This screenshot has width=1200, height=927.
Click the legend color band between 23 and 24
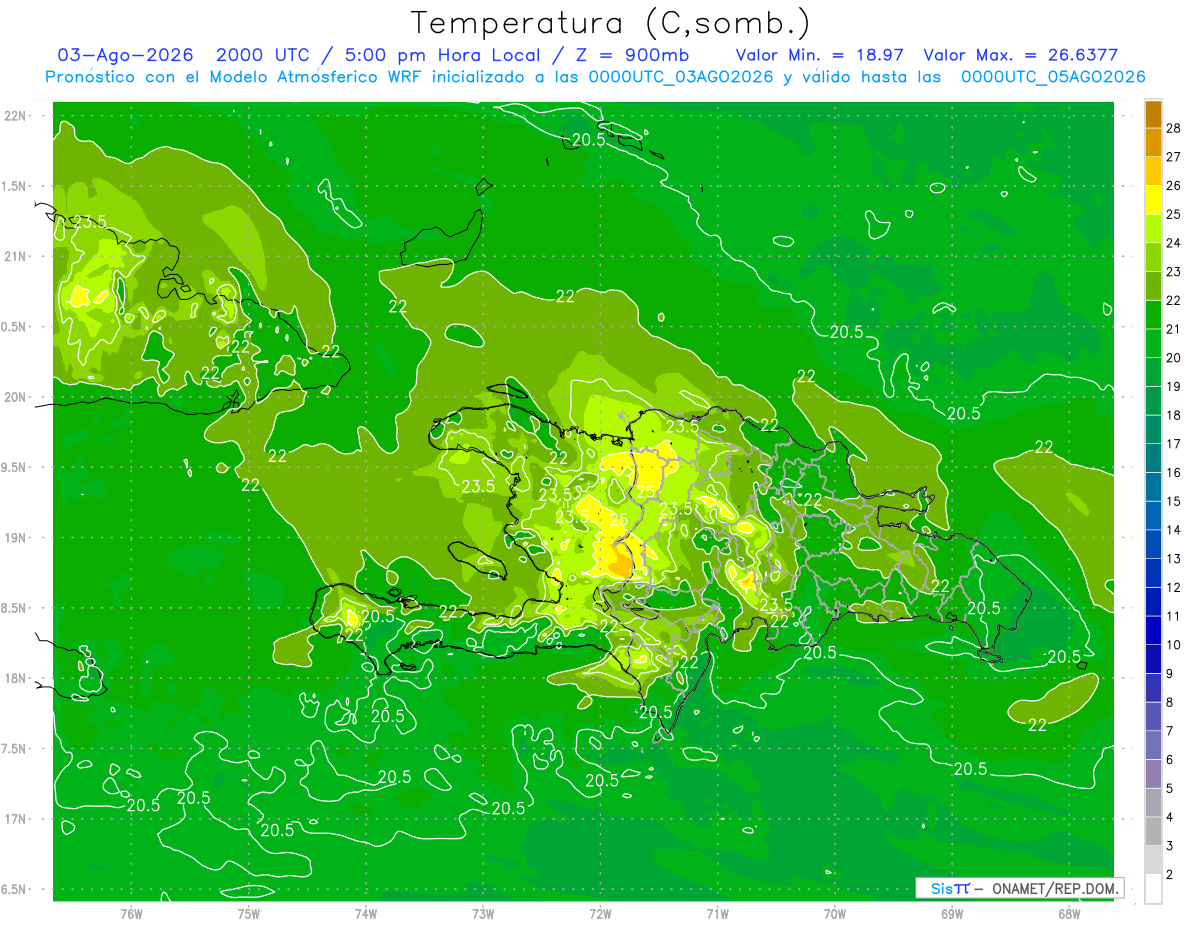[1153, 257]
